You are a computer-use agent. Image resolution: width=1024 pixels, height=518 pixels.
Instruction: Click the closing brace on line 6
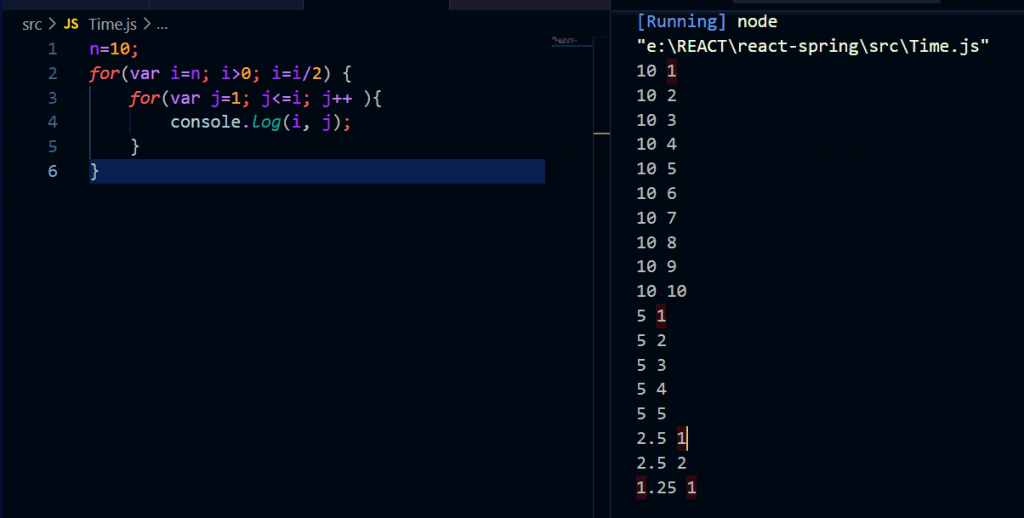point(95,171)
